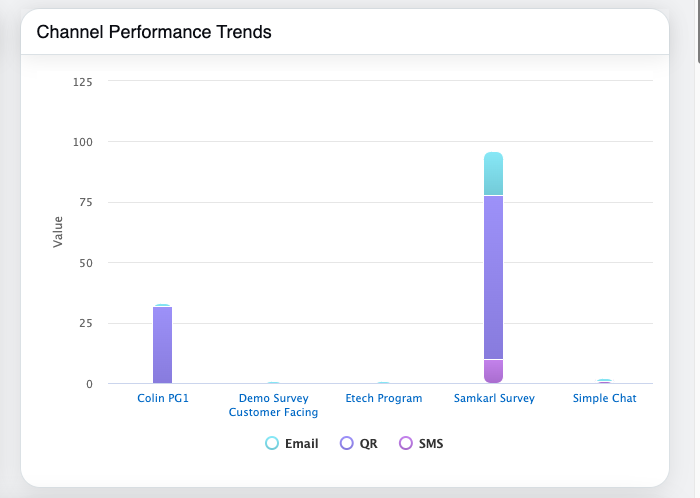Open the Colin PG1 axis label
700x498 pixels.
[163, 398]
